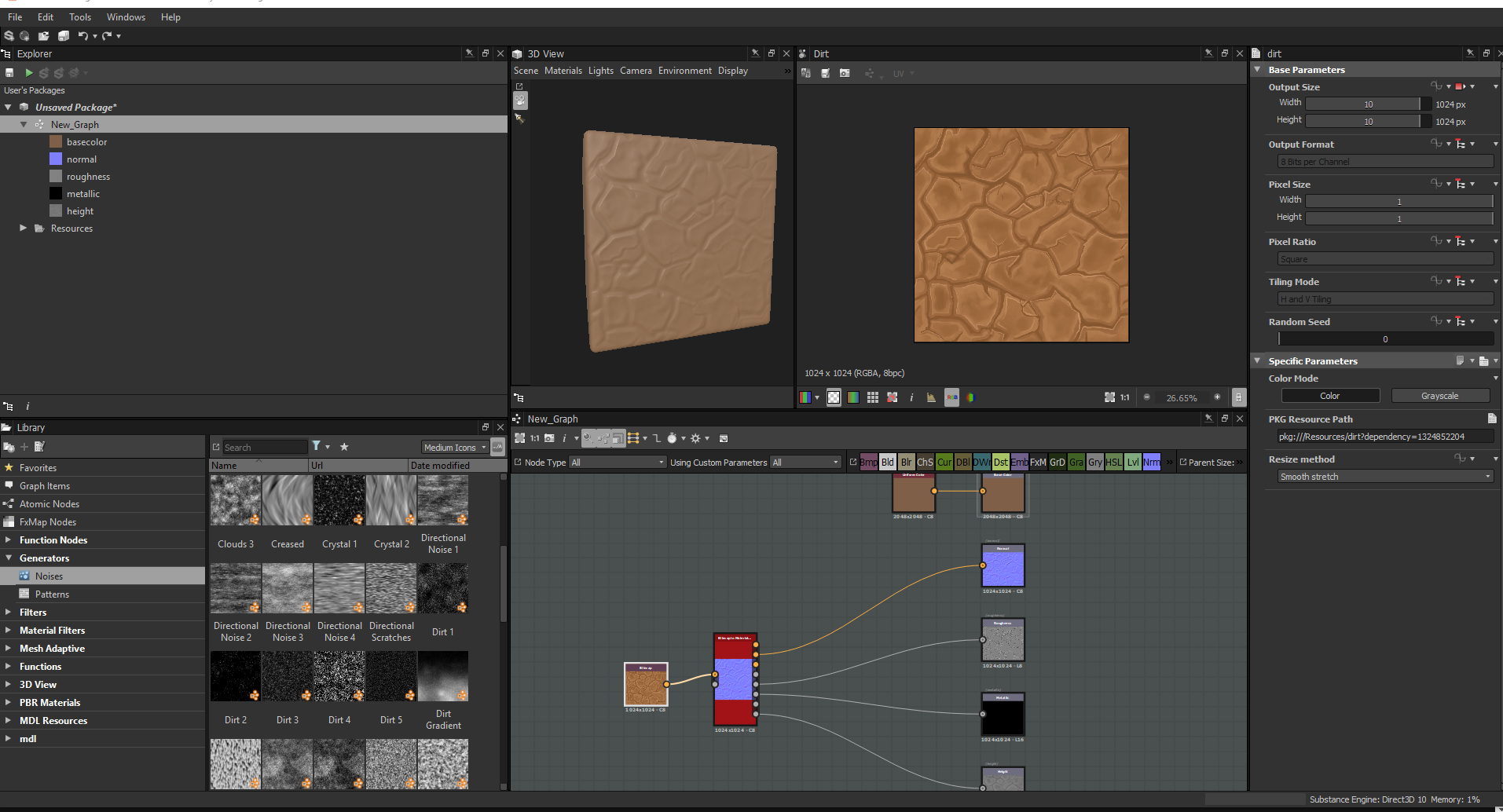The height and width of the screenshot is (812, 1503).
Task: Reset the 2D view zoom to 1:1
Action: coord(1124,397)
